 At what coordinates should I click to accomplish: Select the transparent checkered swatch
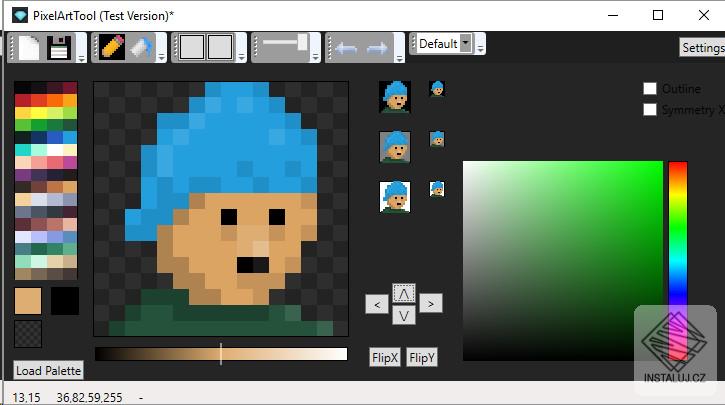(28, 333)
